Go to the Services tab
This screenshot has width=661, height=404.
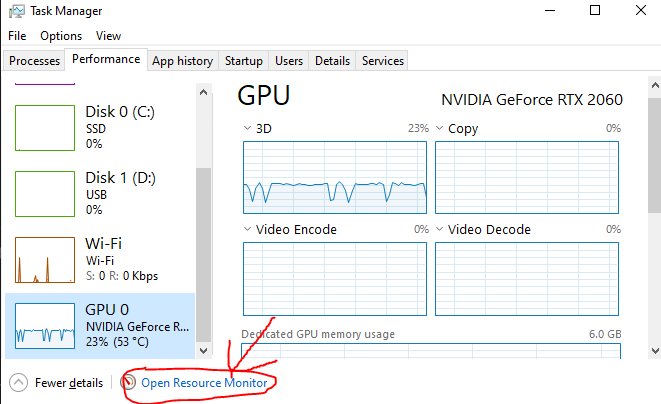click(382, 61)
